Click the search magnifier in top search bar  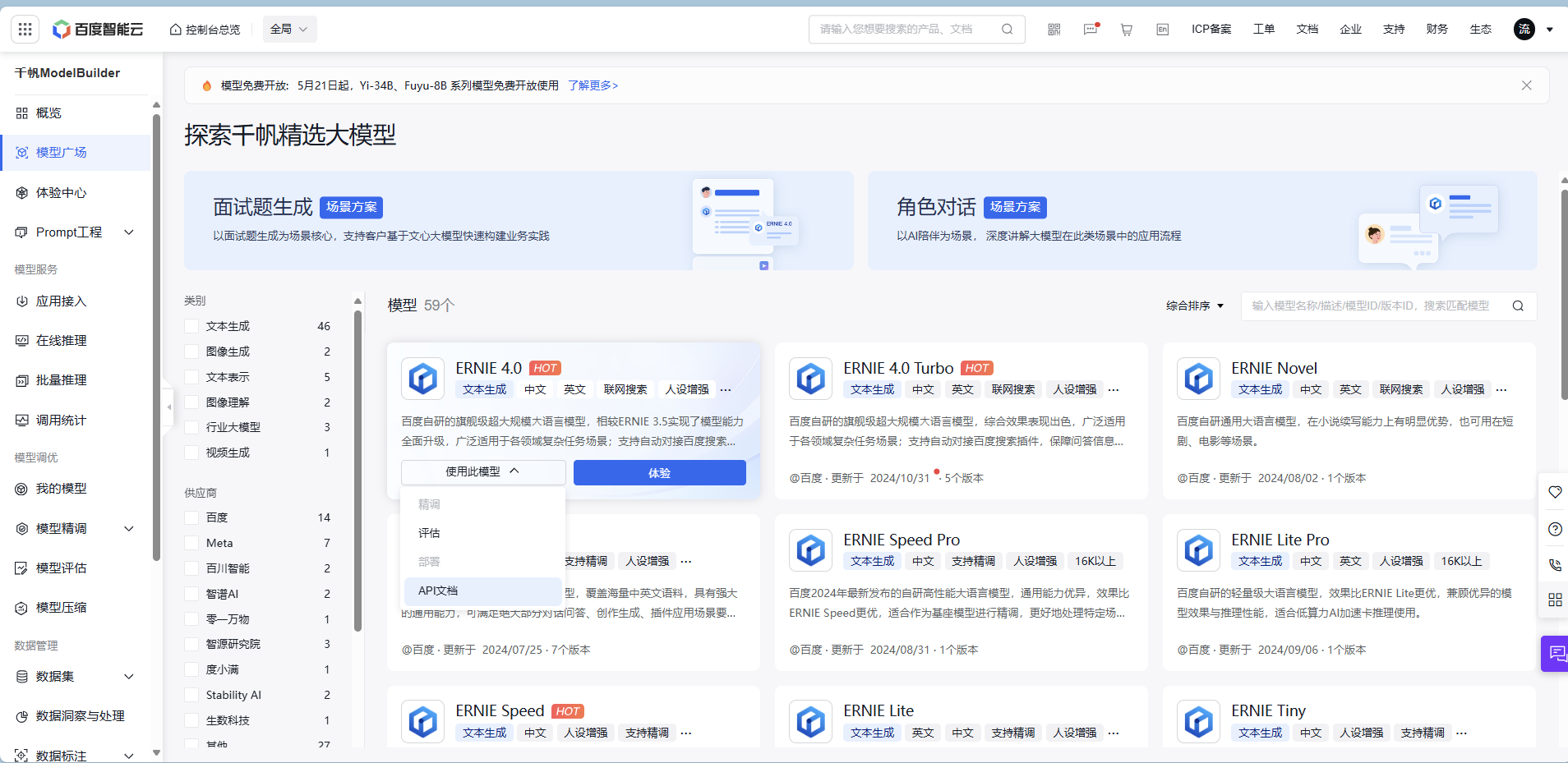[x=1008, y=30]
